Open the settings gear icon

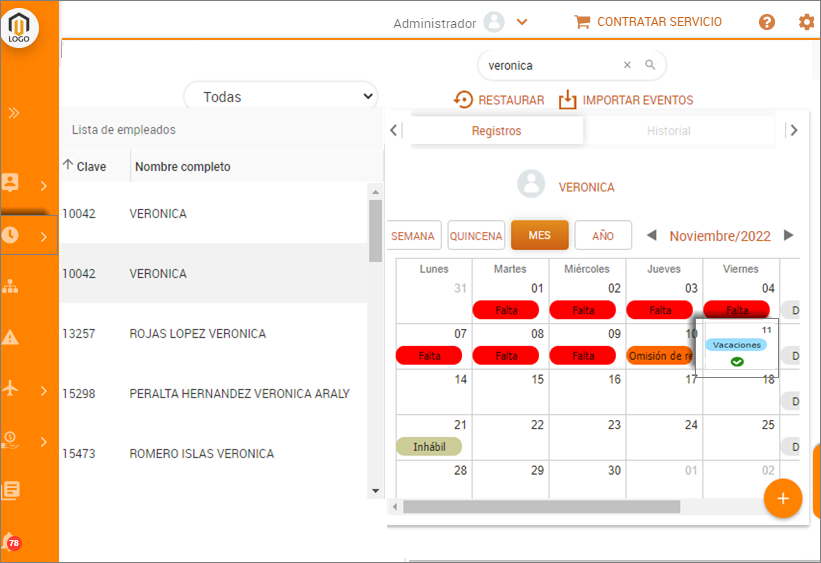tap(806, 22)
